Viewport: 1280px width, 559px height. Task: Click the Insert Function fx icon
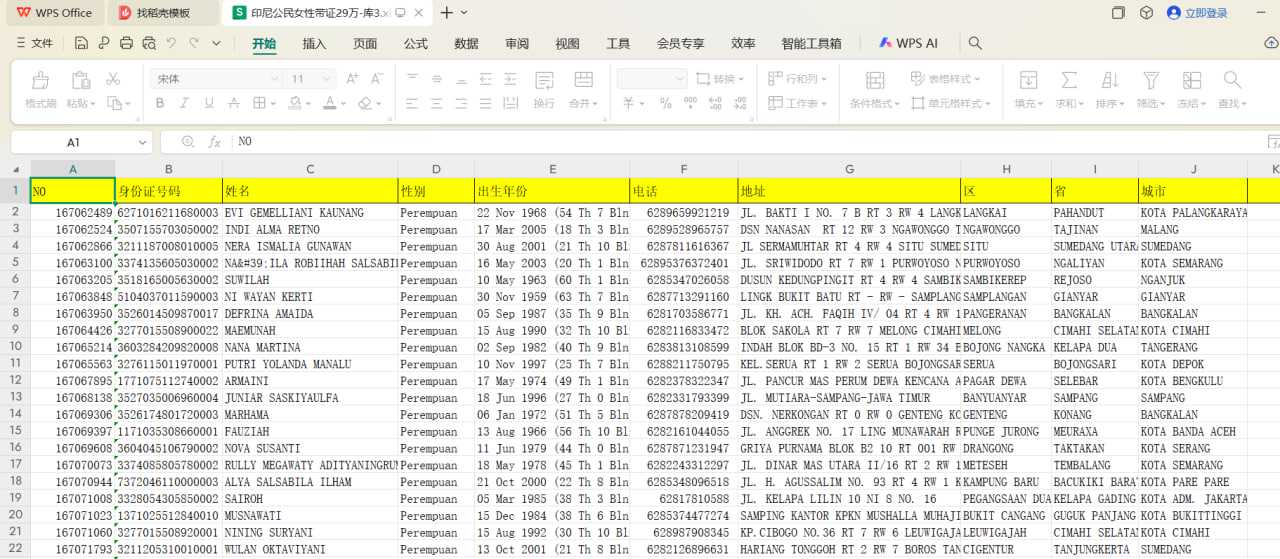[x=214, y=142]
